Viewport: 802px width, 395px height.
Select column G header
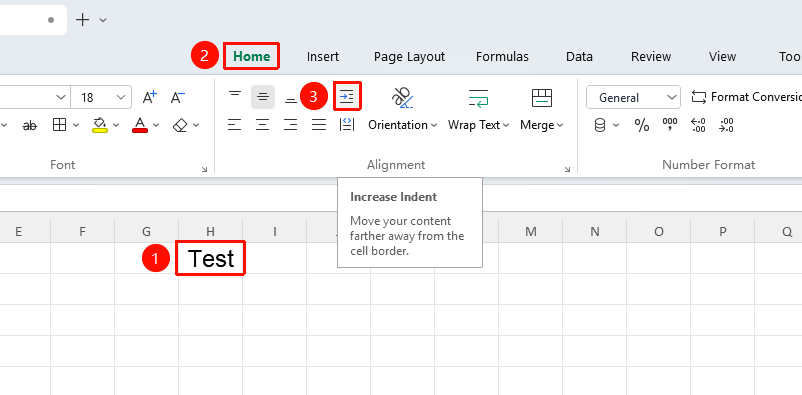(x=147, y=232)
